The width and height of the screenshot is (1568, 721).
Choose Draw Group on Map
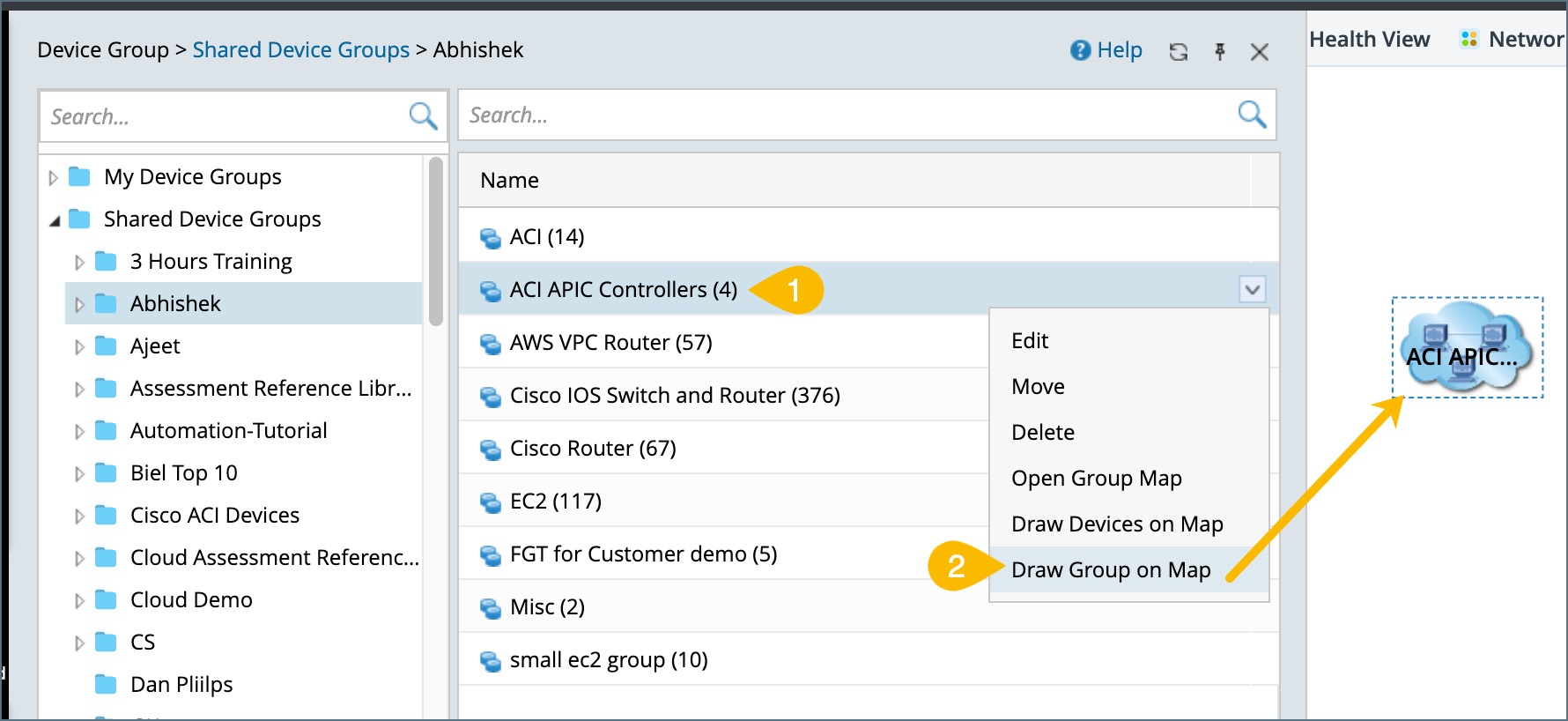coord(1110,569)
